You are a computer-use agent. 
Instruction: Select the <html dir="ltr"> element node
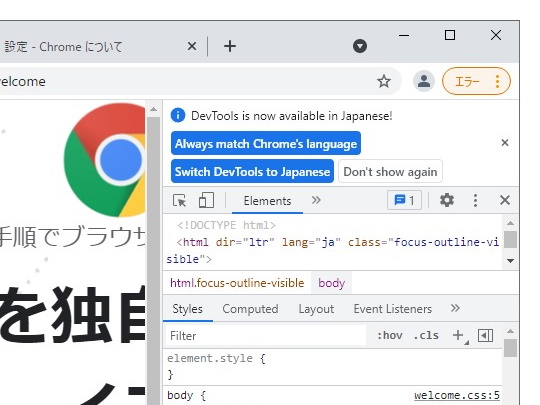(333, 250)
